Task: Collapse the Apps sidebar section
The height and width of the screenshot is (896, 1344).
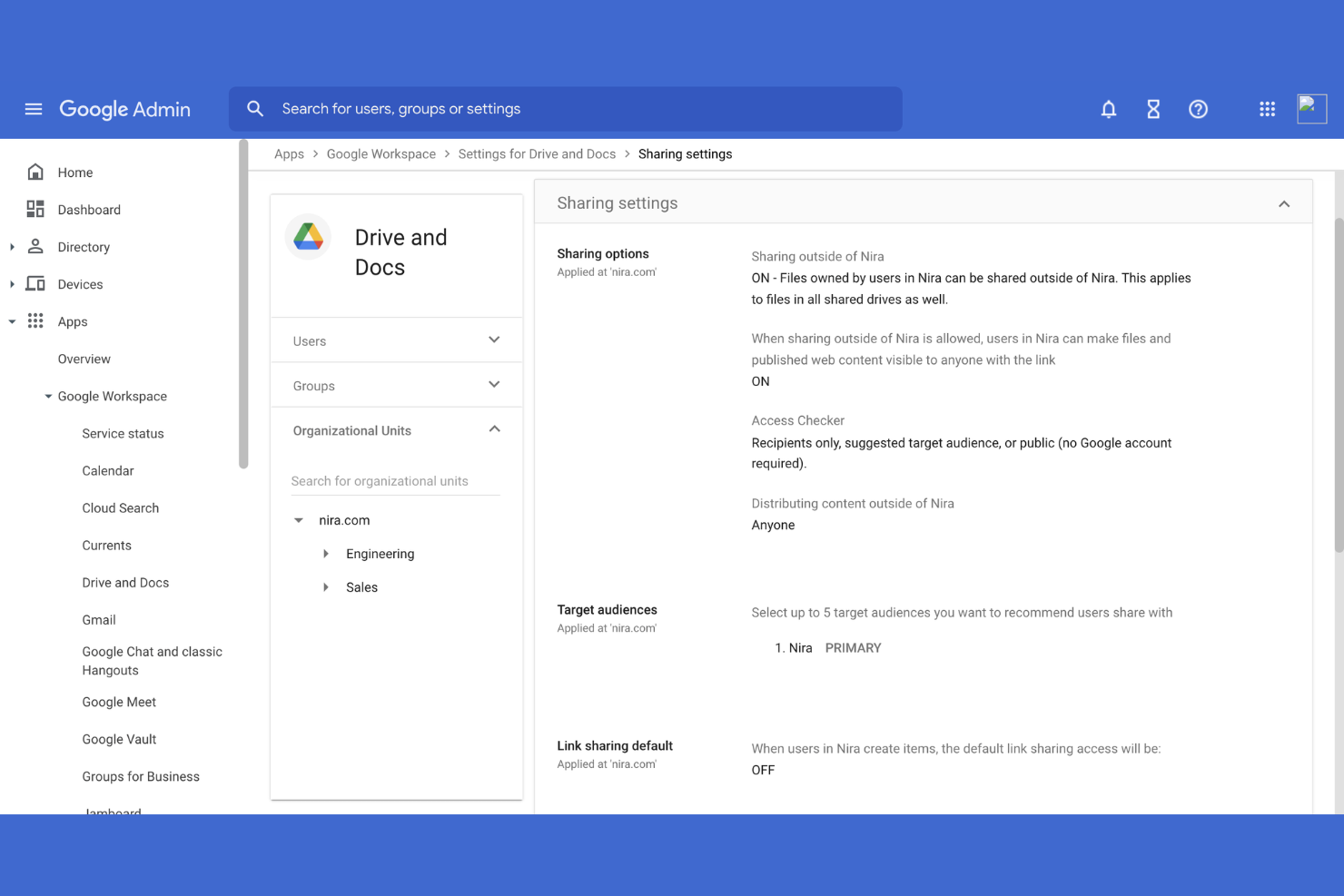Action: (12, 321)
